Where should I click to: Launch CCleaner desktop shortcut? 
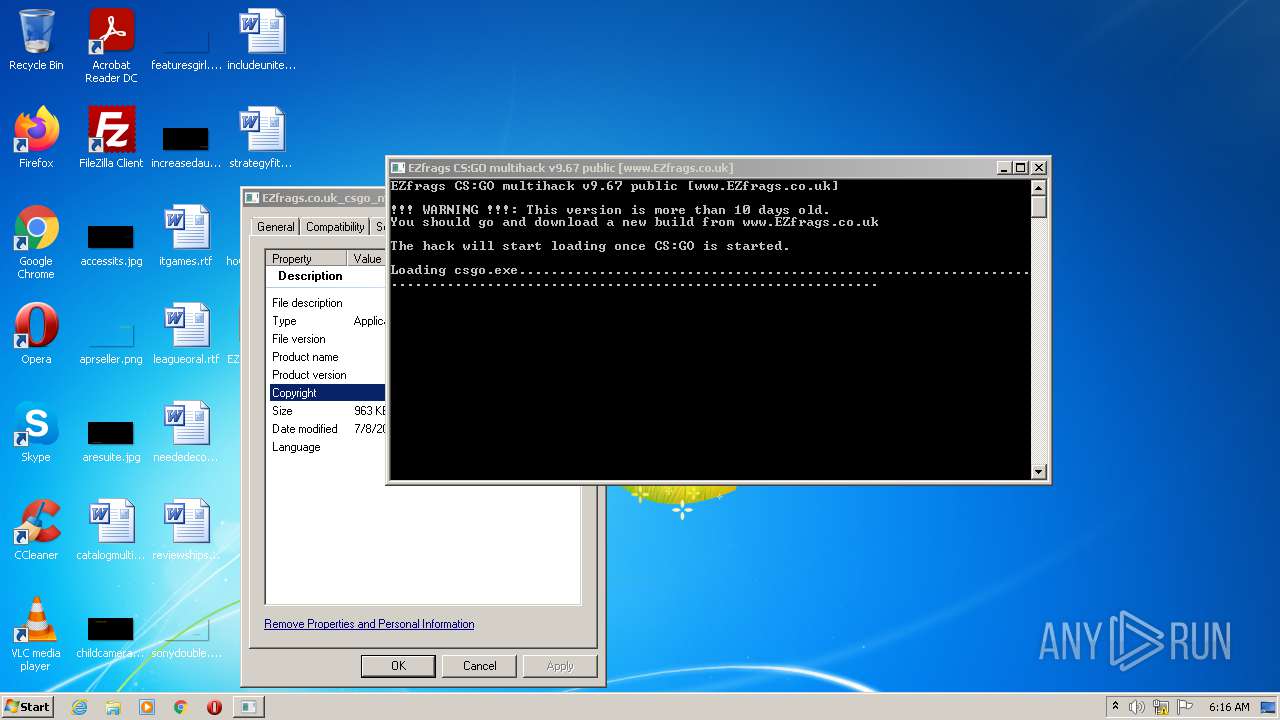(x=36, y=530)
